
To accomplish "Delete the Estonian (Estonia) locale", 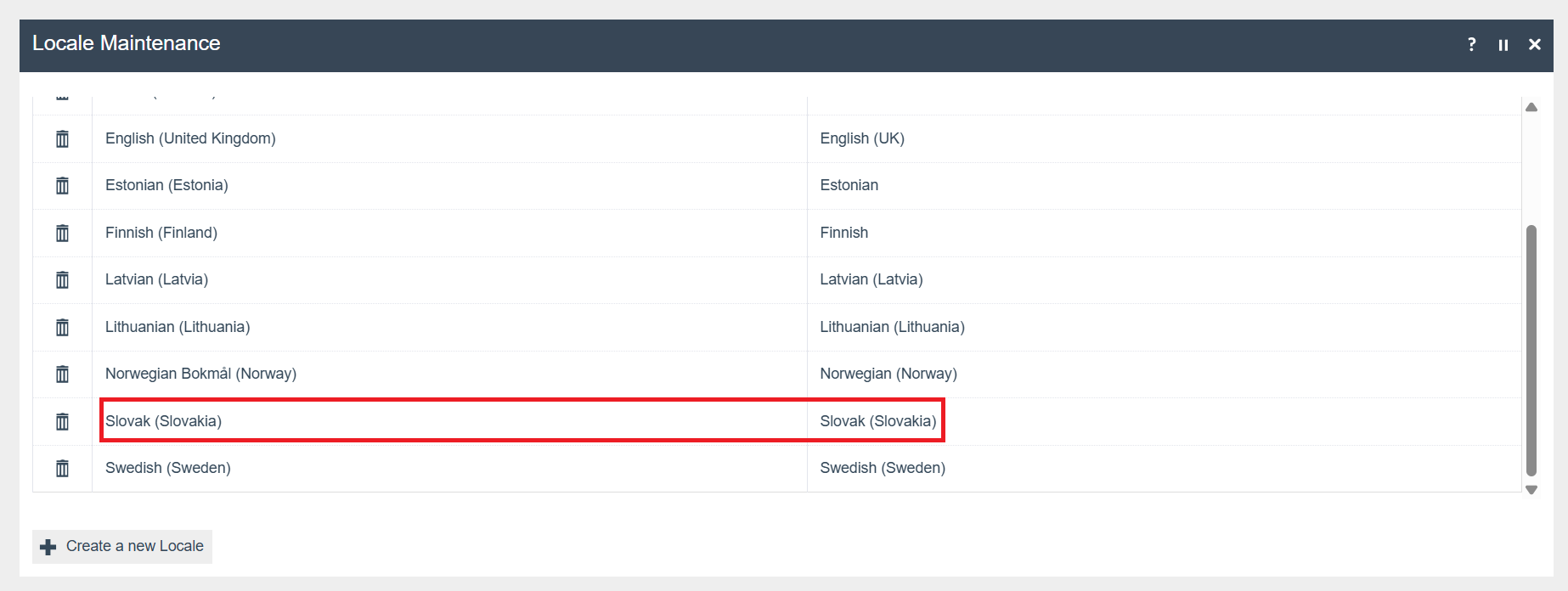I will [x=62, y=185].
